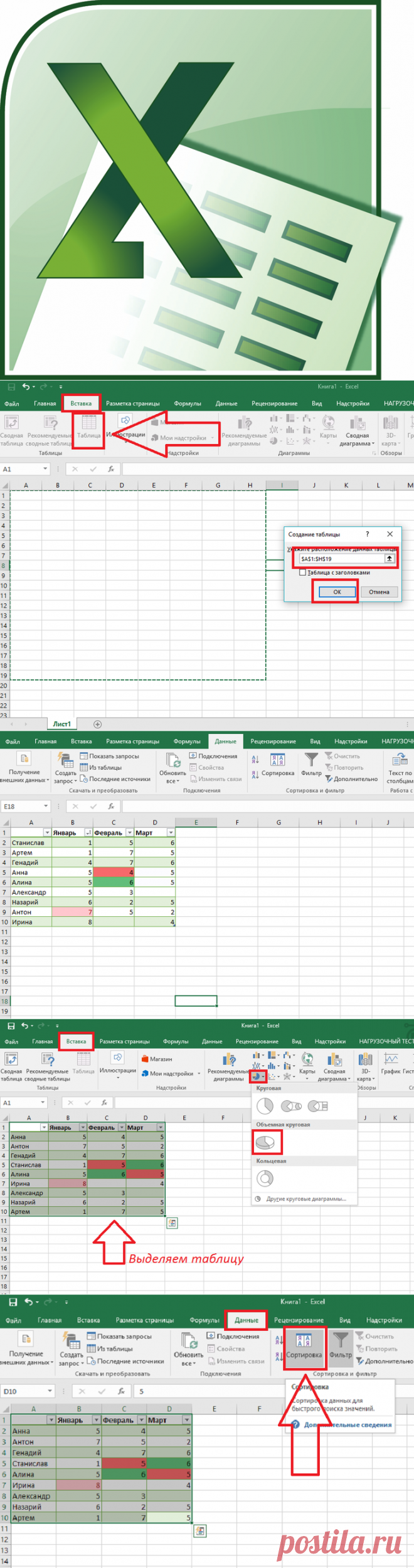Select the bar-of-pie chart under Круговая
Screen dimensions: 414x1568
click(x=318, y=1106)
